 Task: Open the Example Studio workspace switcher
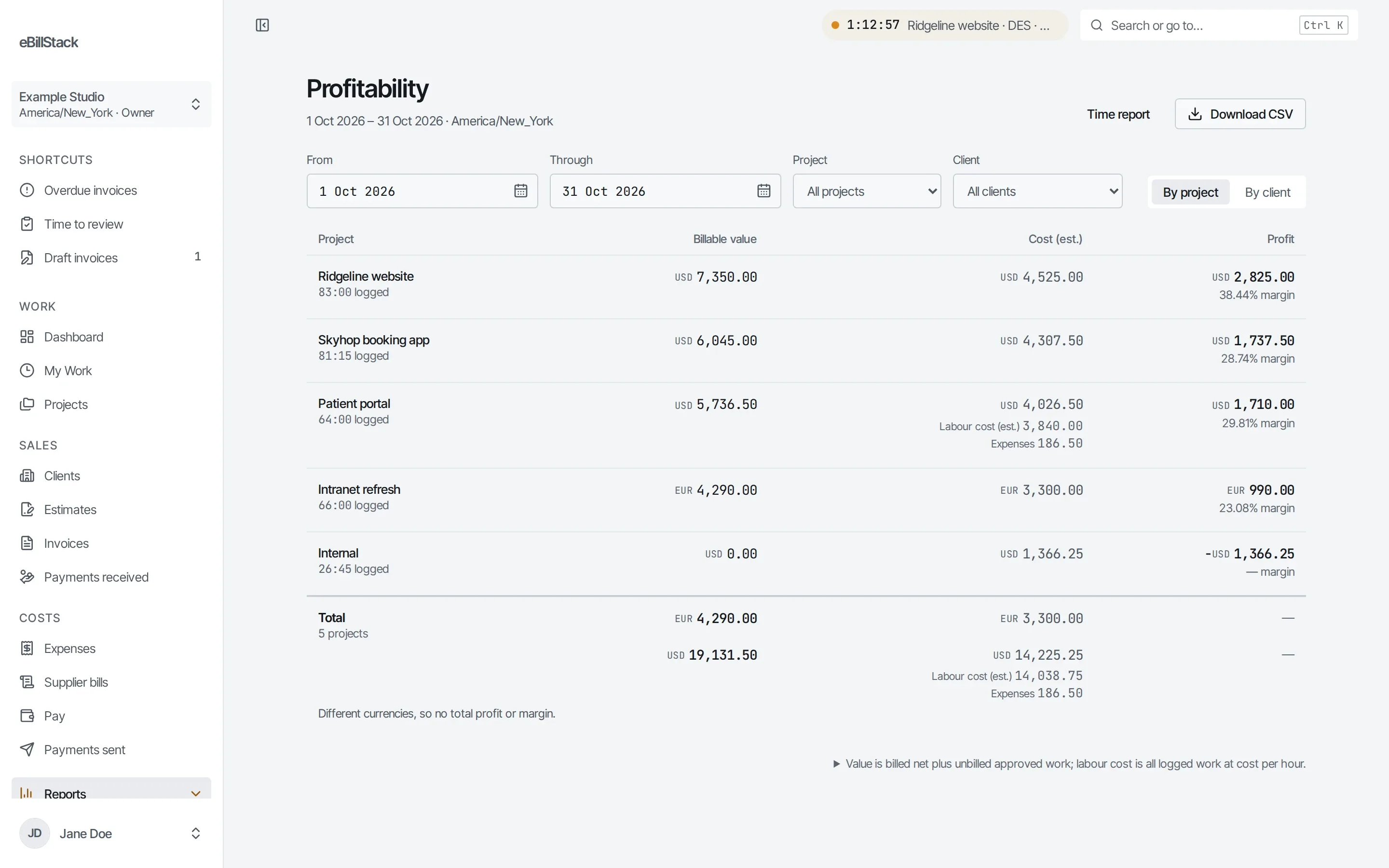tap(111, 105)
